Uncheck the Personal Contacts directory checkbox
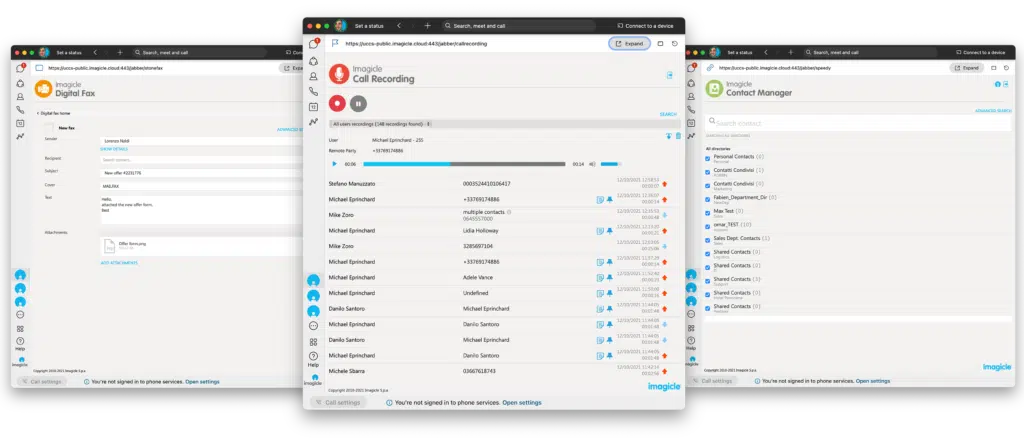 [x=709, y=157]
